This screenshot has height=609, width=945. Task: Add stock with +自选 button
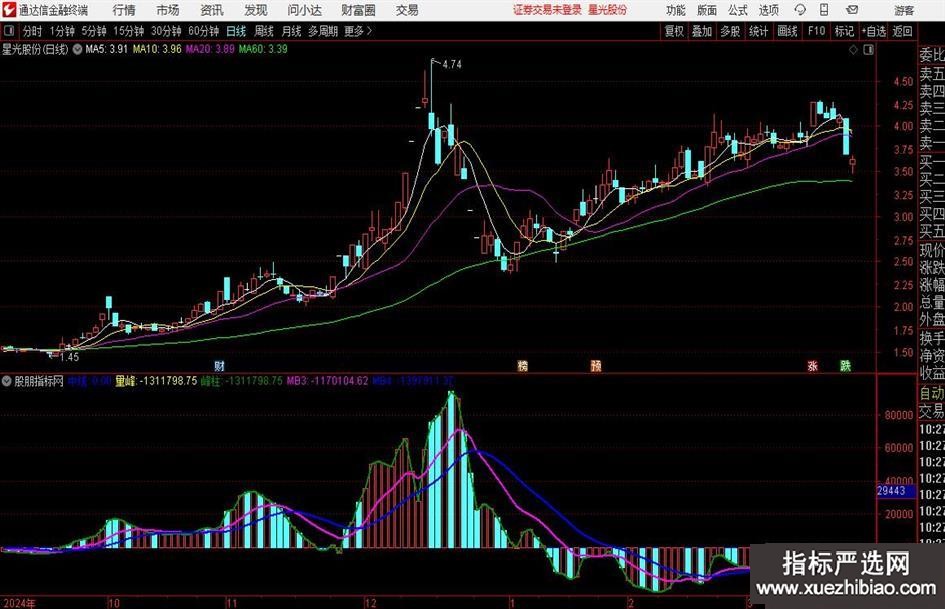coord(874,31)
